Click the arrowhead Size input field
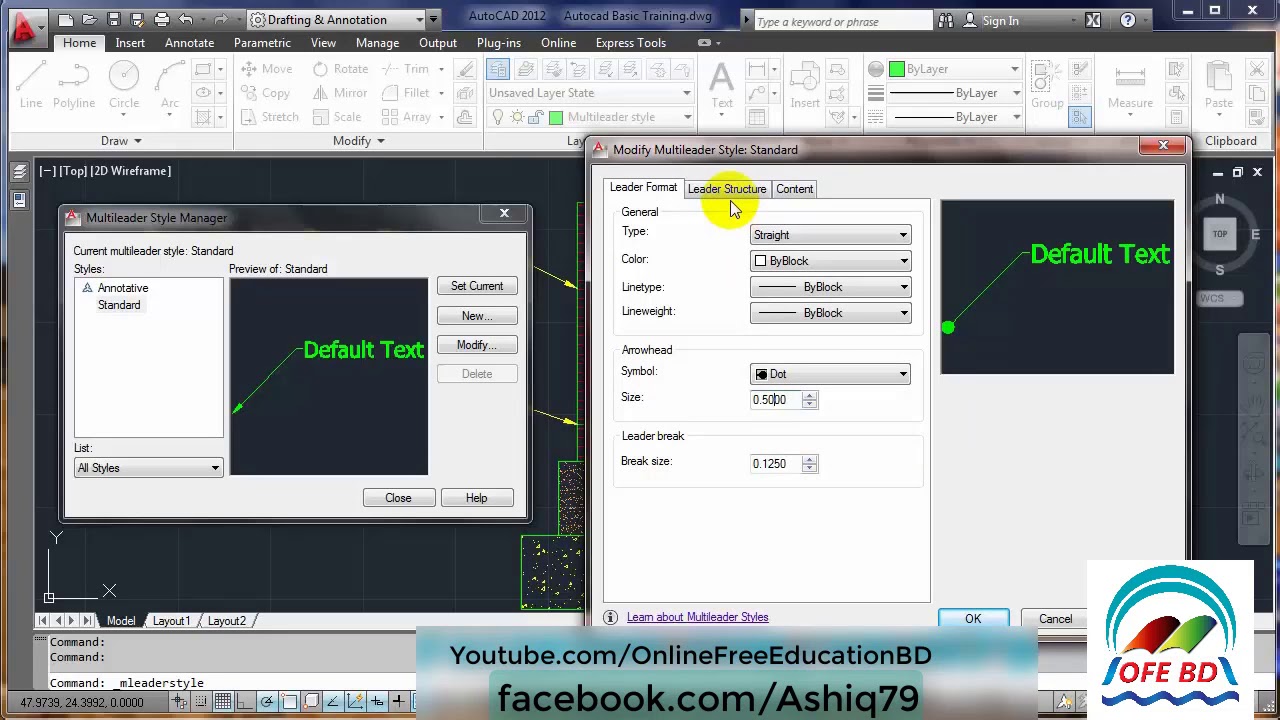This screenshot has width=1280, height=720. (776, 400)
